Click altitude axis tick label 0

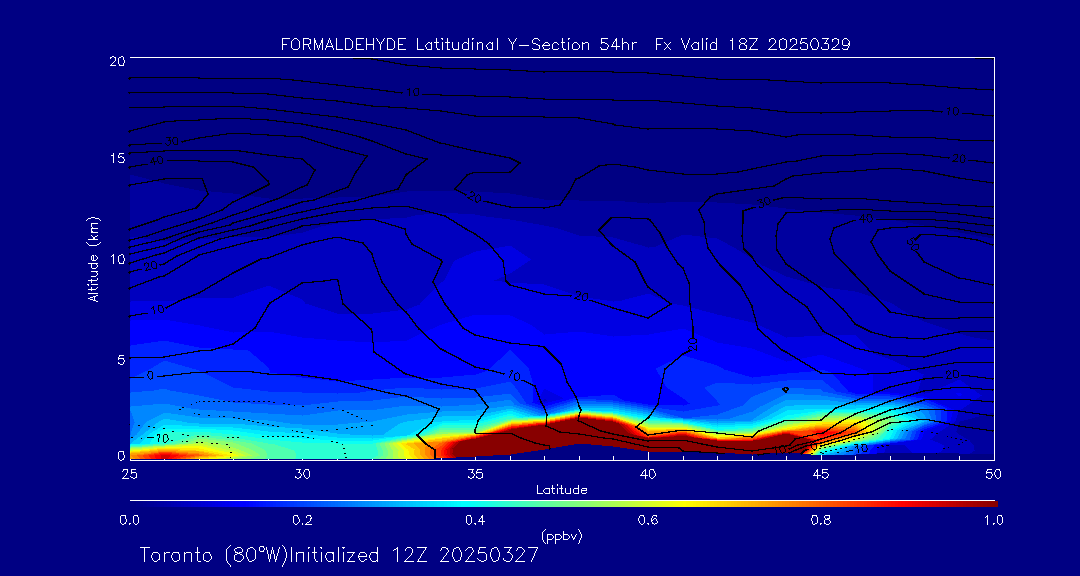pos(121,455)
